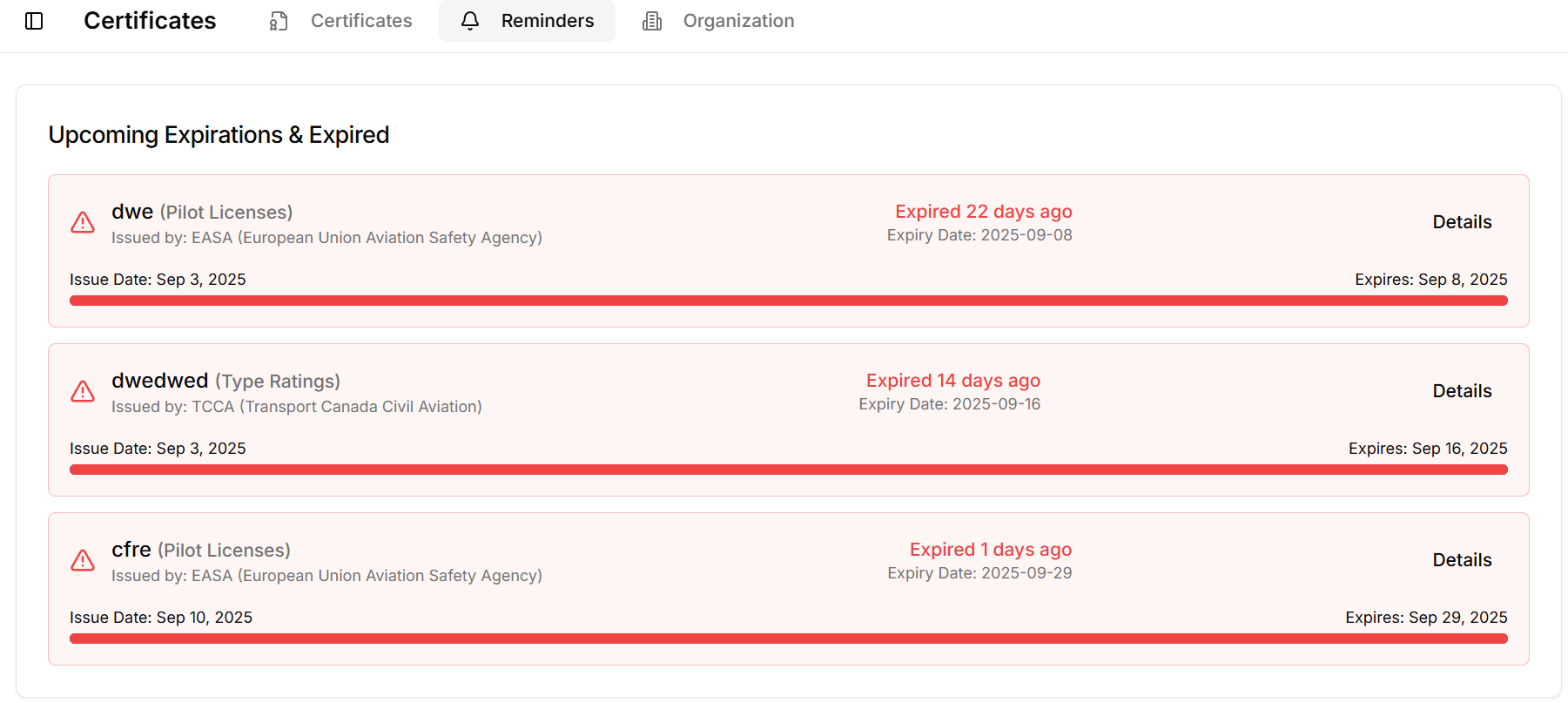Click 'Upcoming Expirations & Expired' heading
Viewport: 1568px width, 703px height.
(219, 135)
